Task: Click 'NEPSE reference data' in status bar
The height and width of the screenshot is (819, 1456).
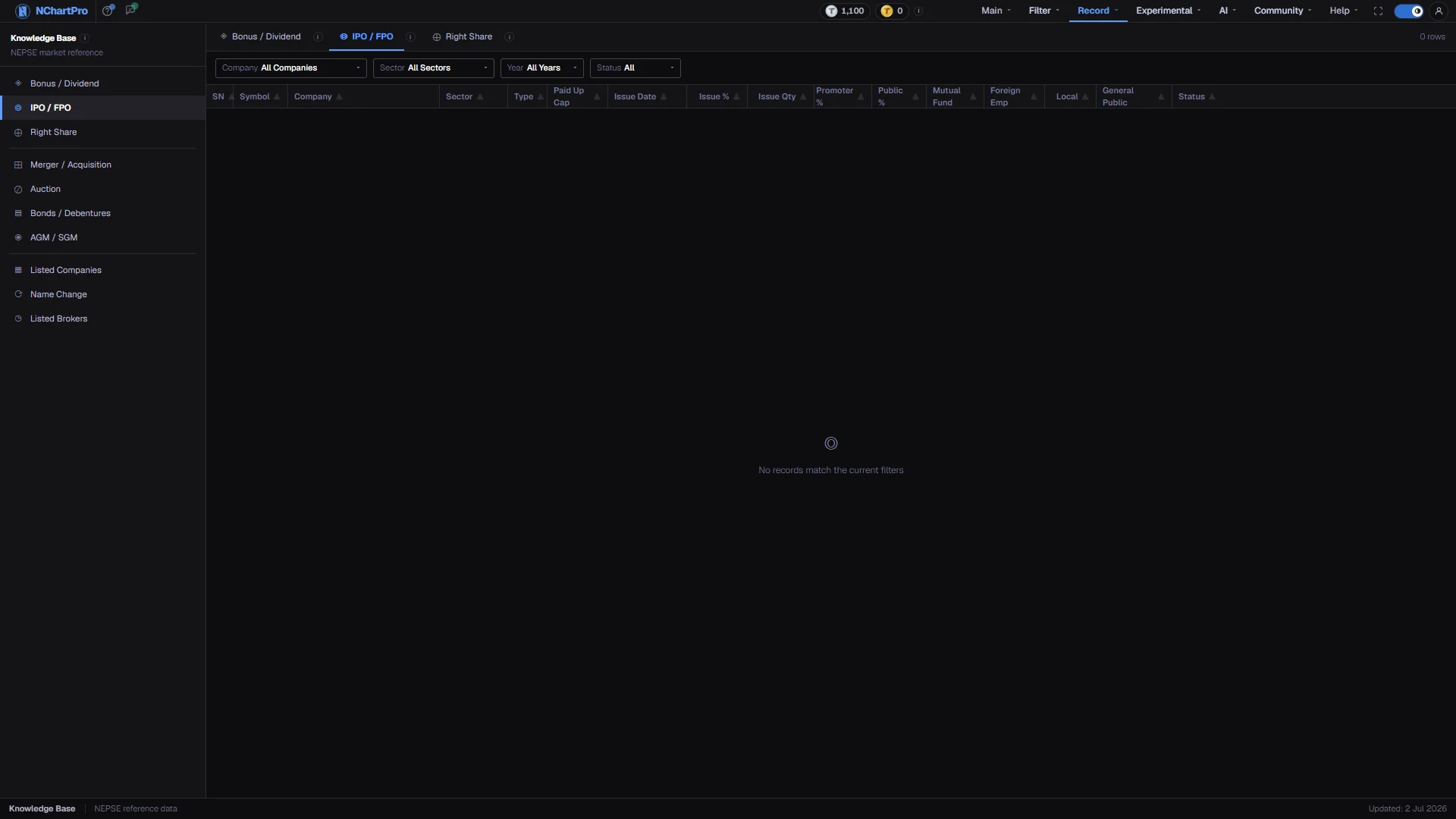Action: point(136,808)
